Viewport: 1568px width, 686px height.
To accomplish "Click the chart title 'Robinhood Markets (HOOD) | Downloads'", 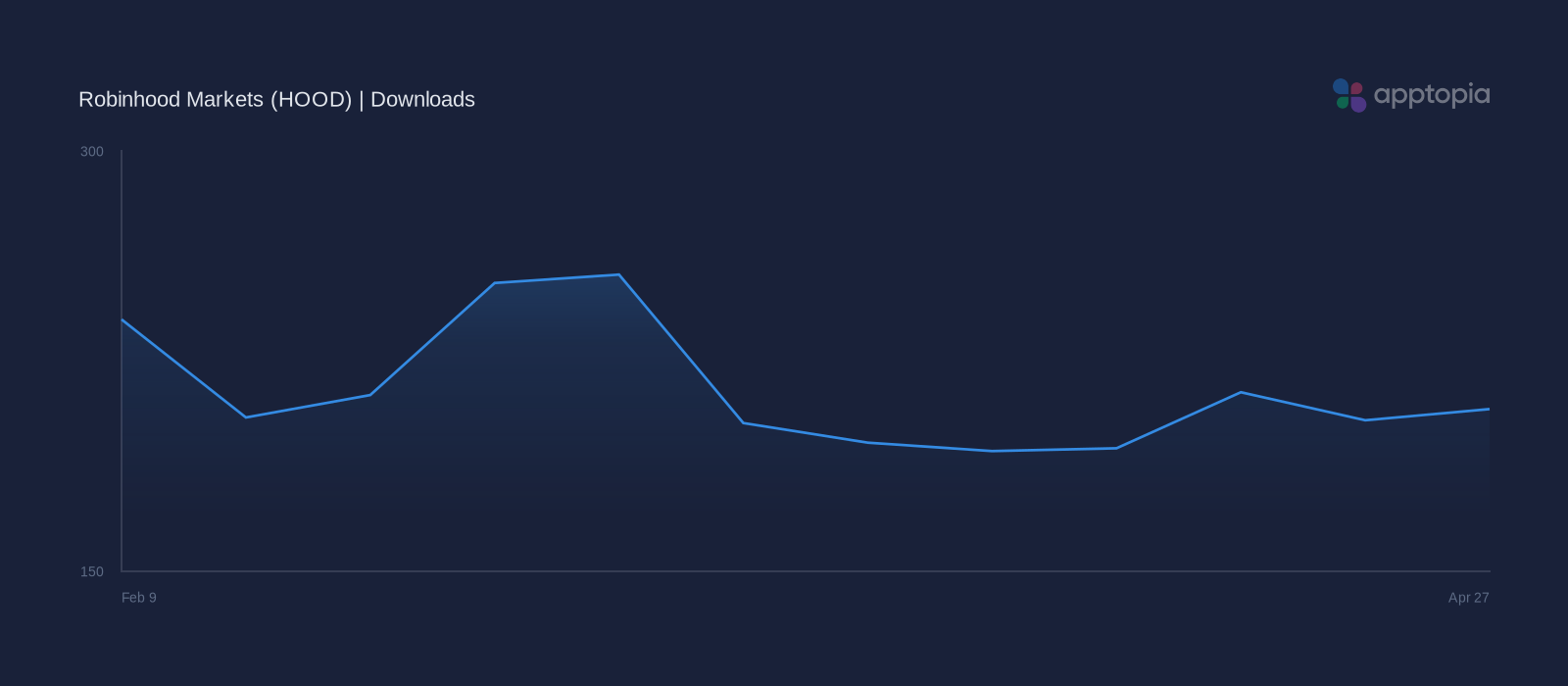I will click(276, 99).
